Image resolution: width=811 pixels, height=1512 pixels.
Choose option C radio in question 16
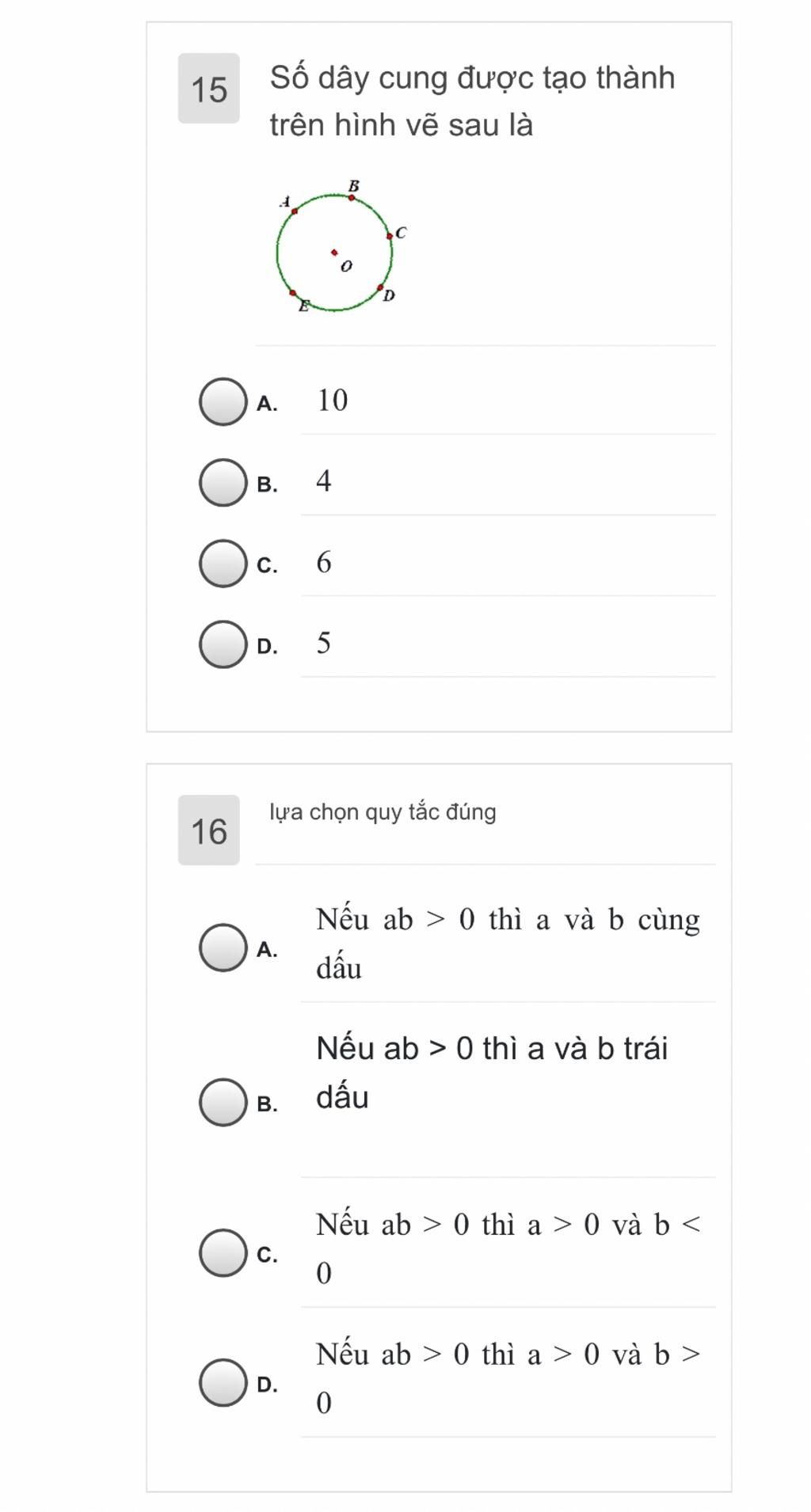223,1253
